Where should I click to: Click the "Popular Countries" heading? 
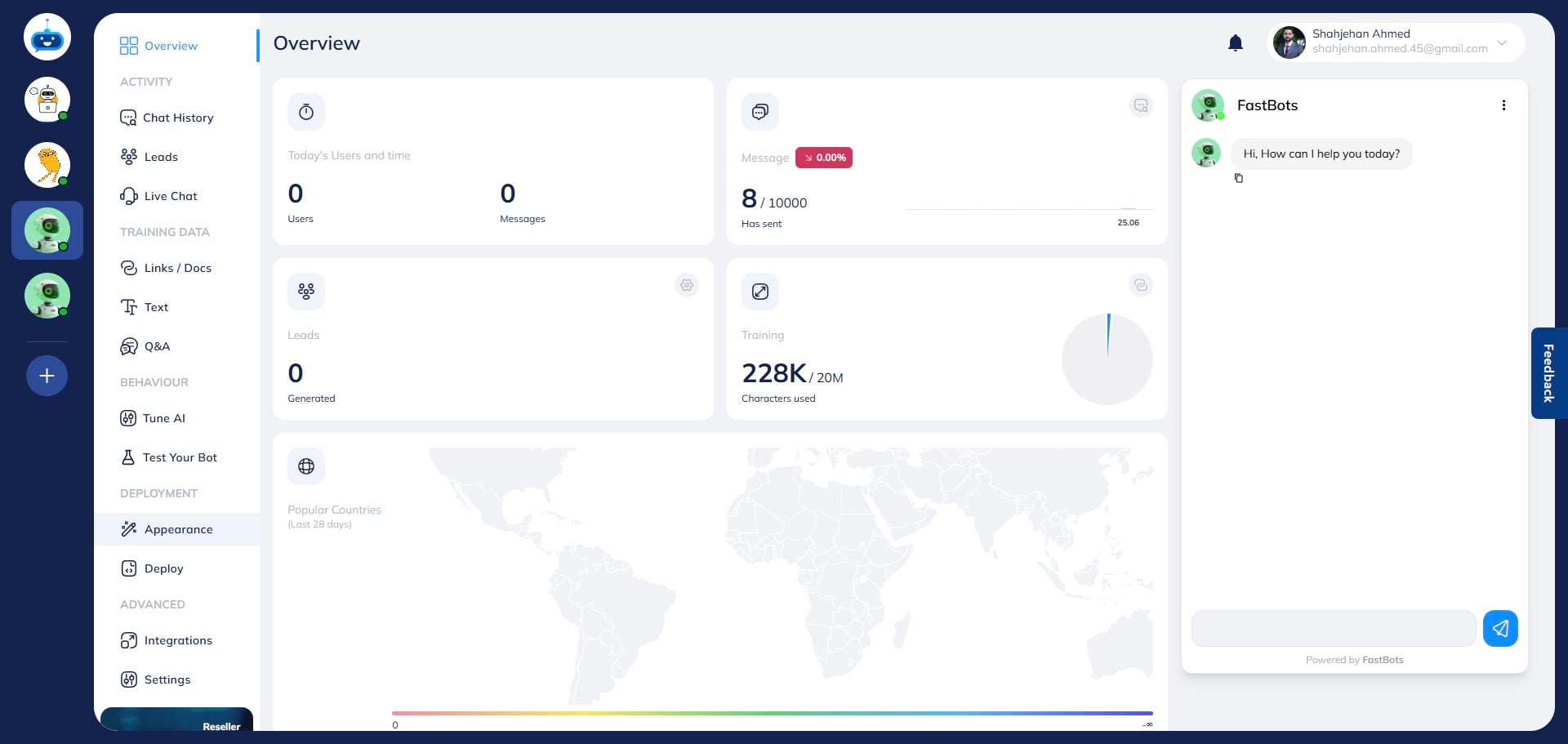(335, 510)
